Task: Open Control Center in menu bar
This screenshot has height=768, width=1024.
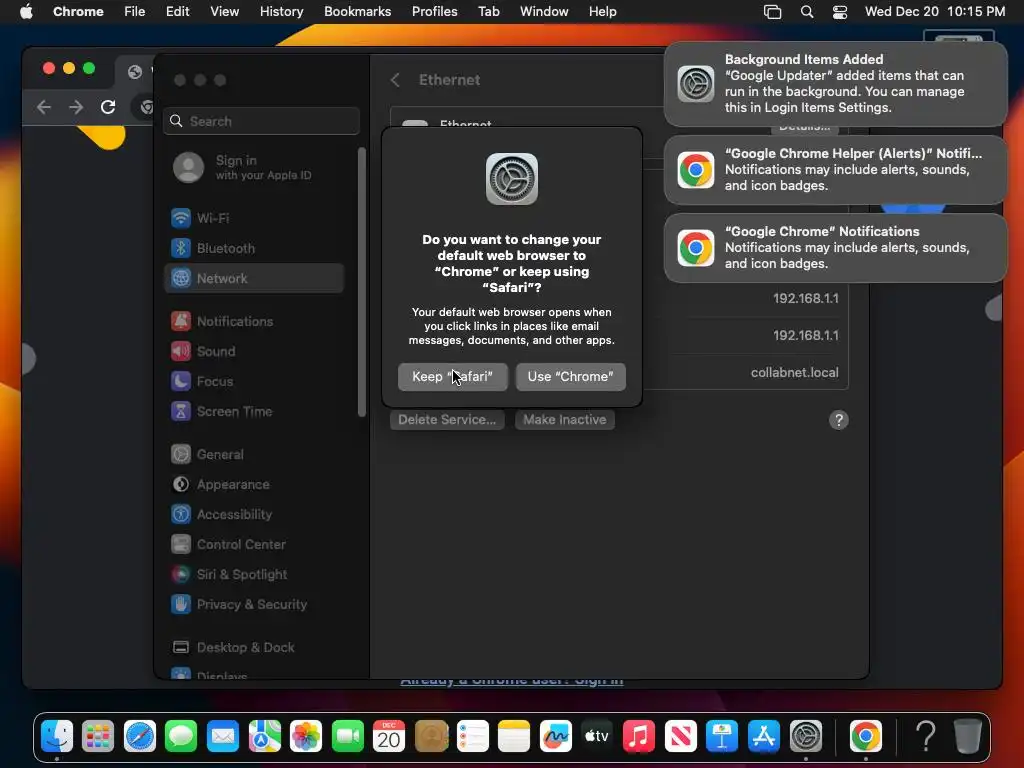Action: click(x=840, y=12)
